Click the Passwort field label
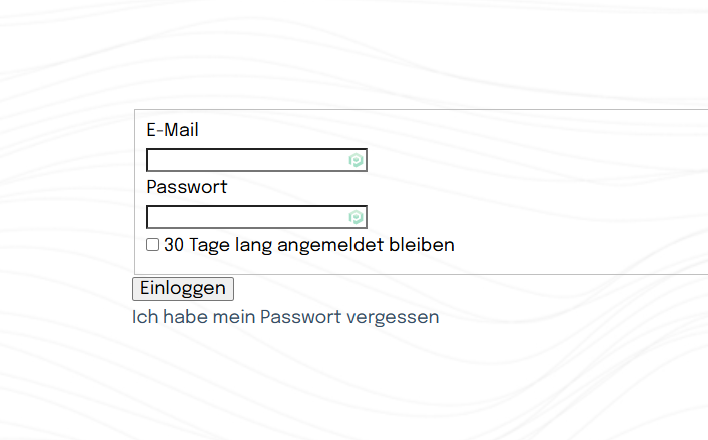 pyautogui.click(x=186, y=187)
